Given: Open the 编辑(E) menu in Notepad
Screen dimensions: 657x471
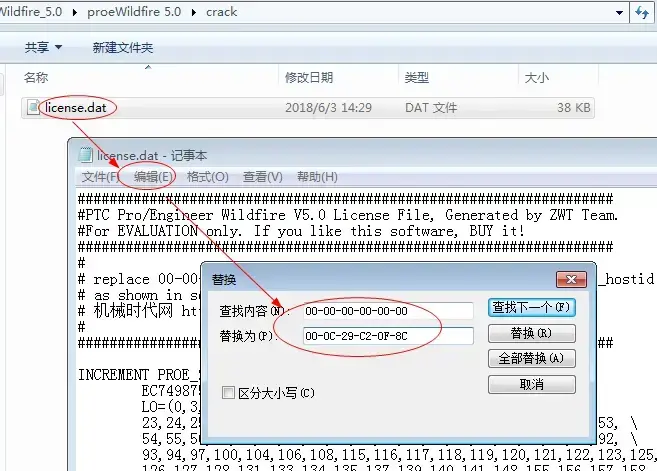Looking at the screenshot, I should tap(153, 177).
